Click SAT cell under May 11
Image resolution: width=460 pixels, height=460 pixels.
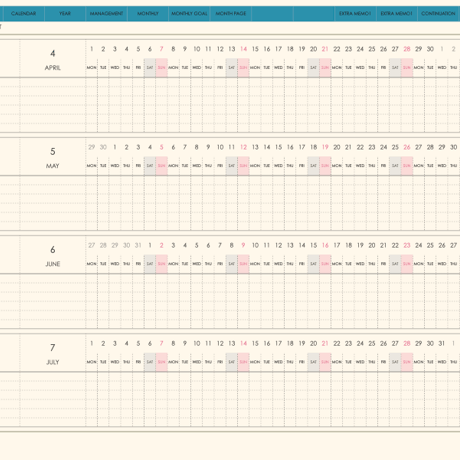[232, 166]
